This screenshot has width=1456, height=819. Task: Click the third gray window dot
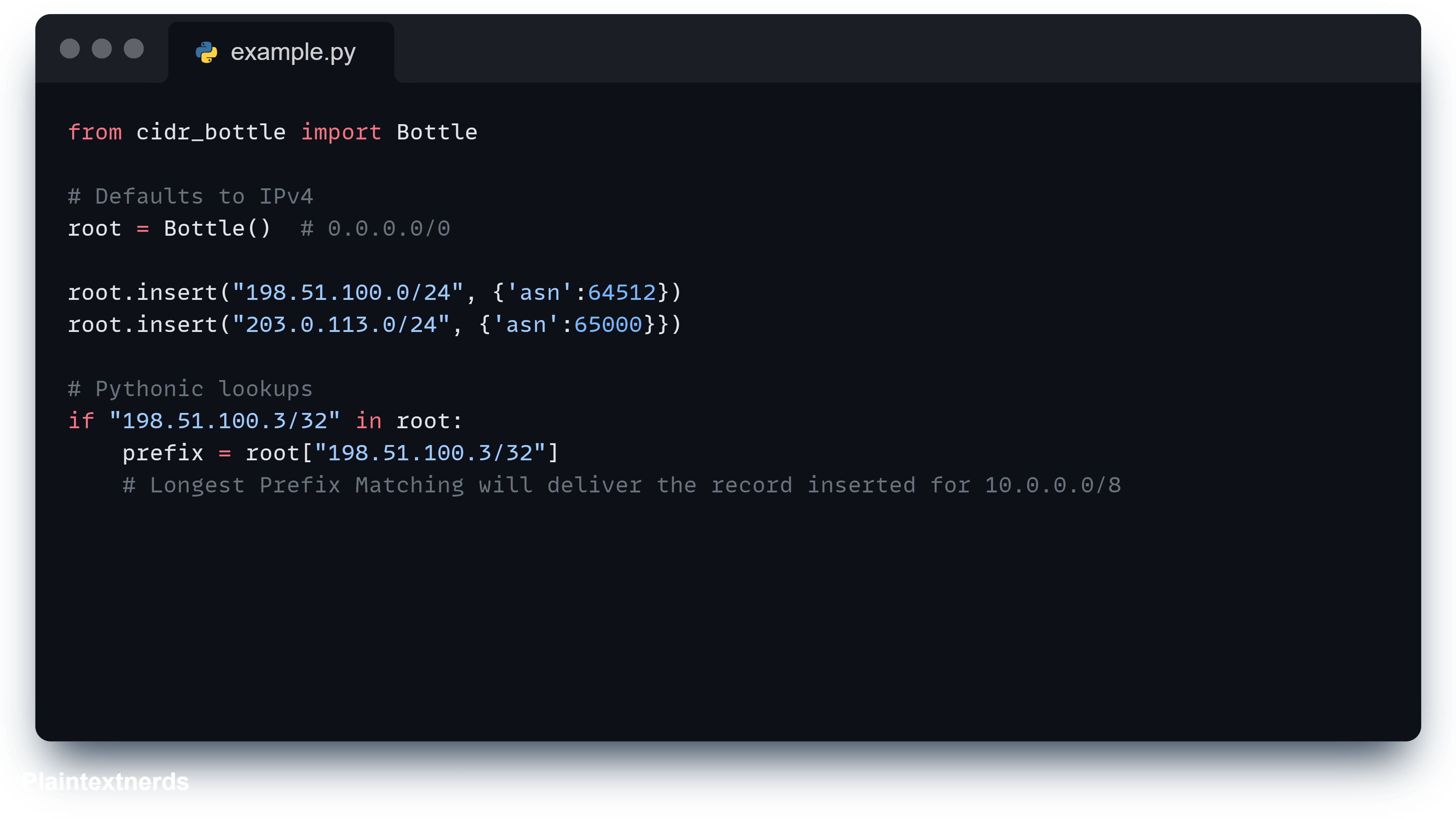click(x=134, y=49)
